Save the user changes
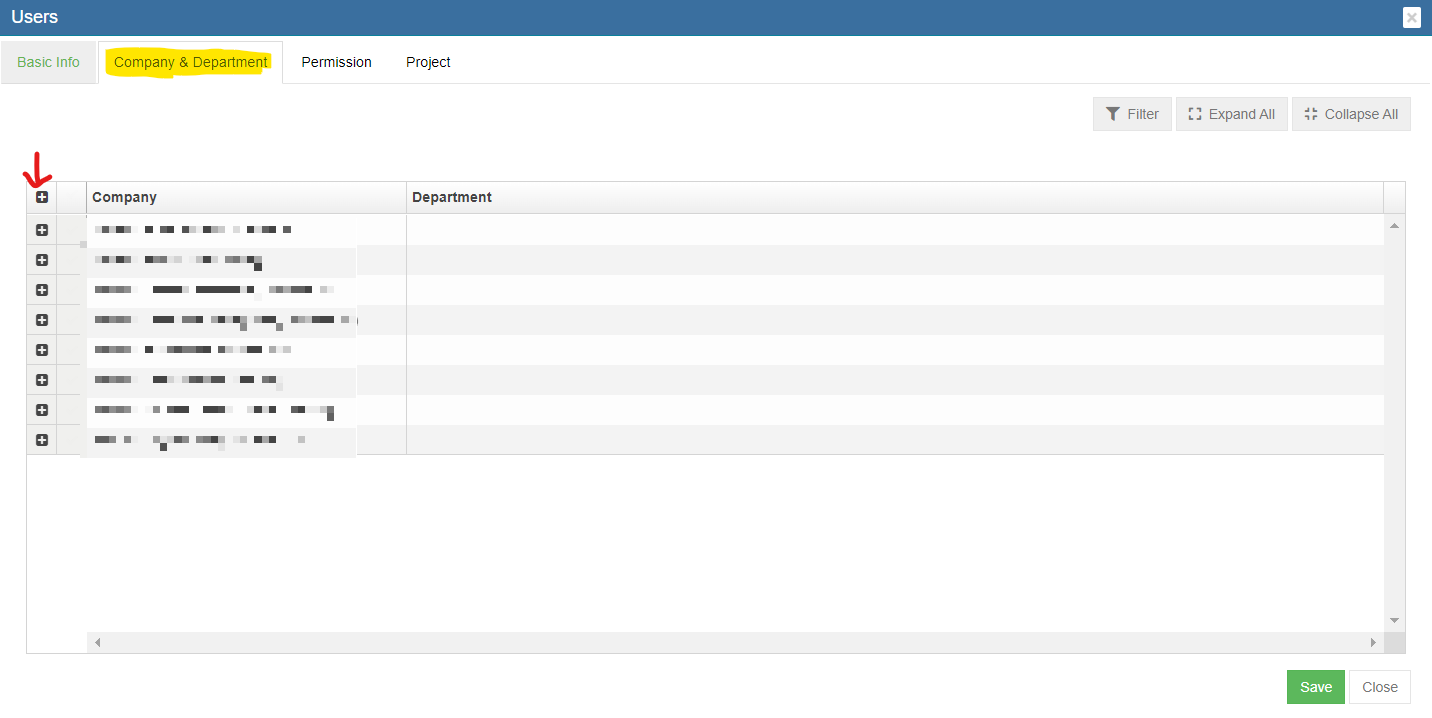This screenshot has height=718, width=1432. tap(1315, 687)
